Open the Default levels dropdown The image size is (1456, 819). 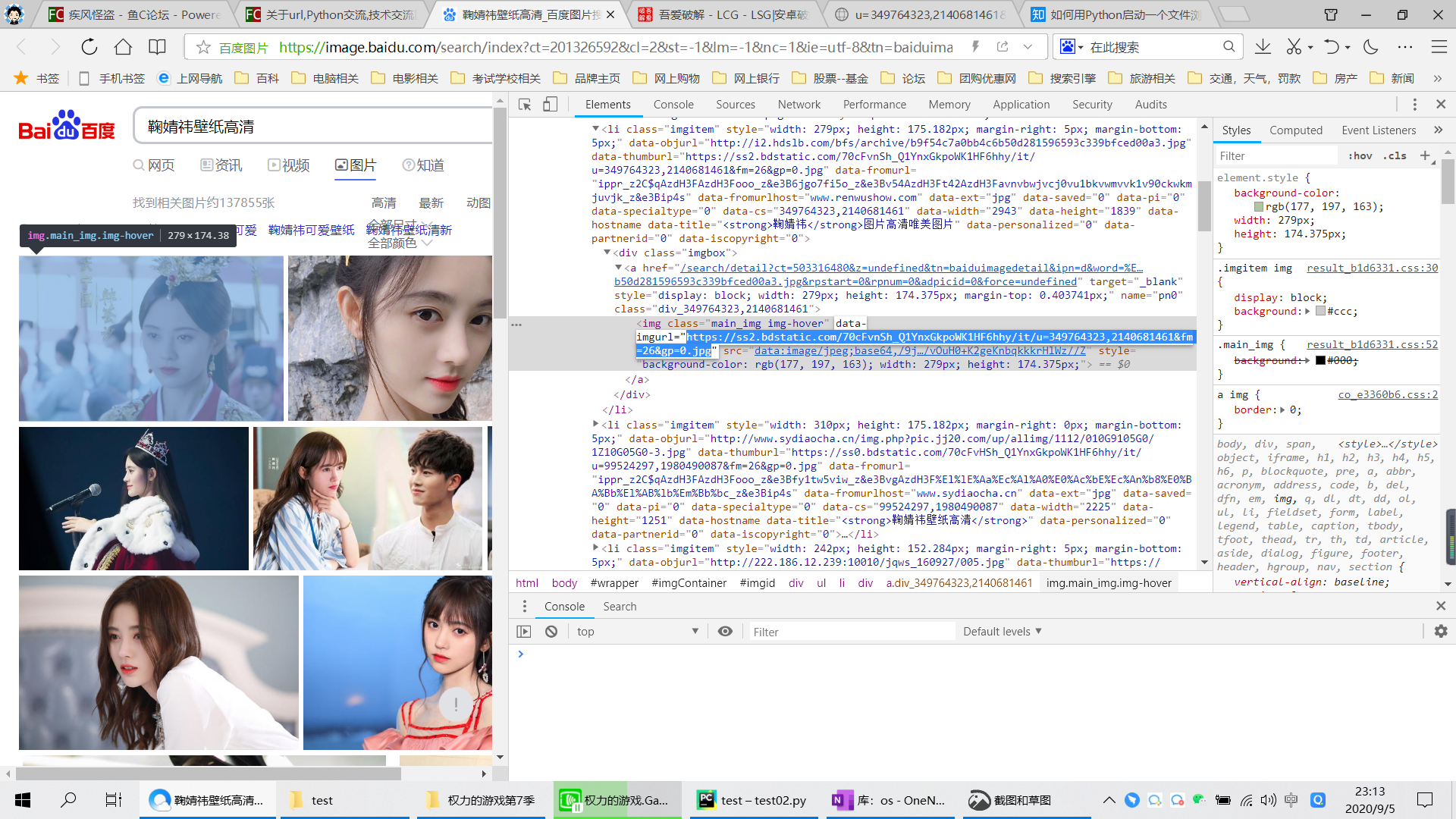tap(1003, 632)
